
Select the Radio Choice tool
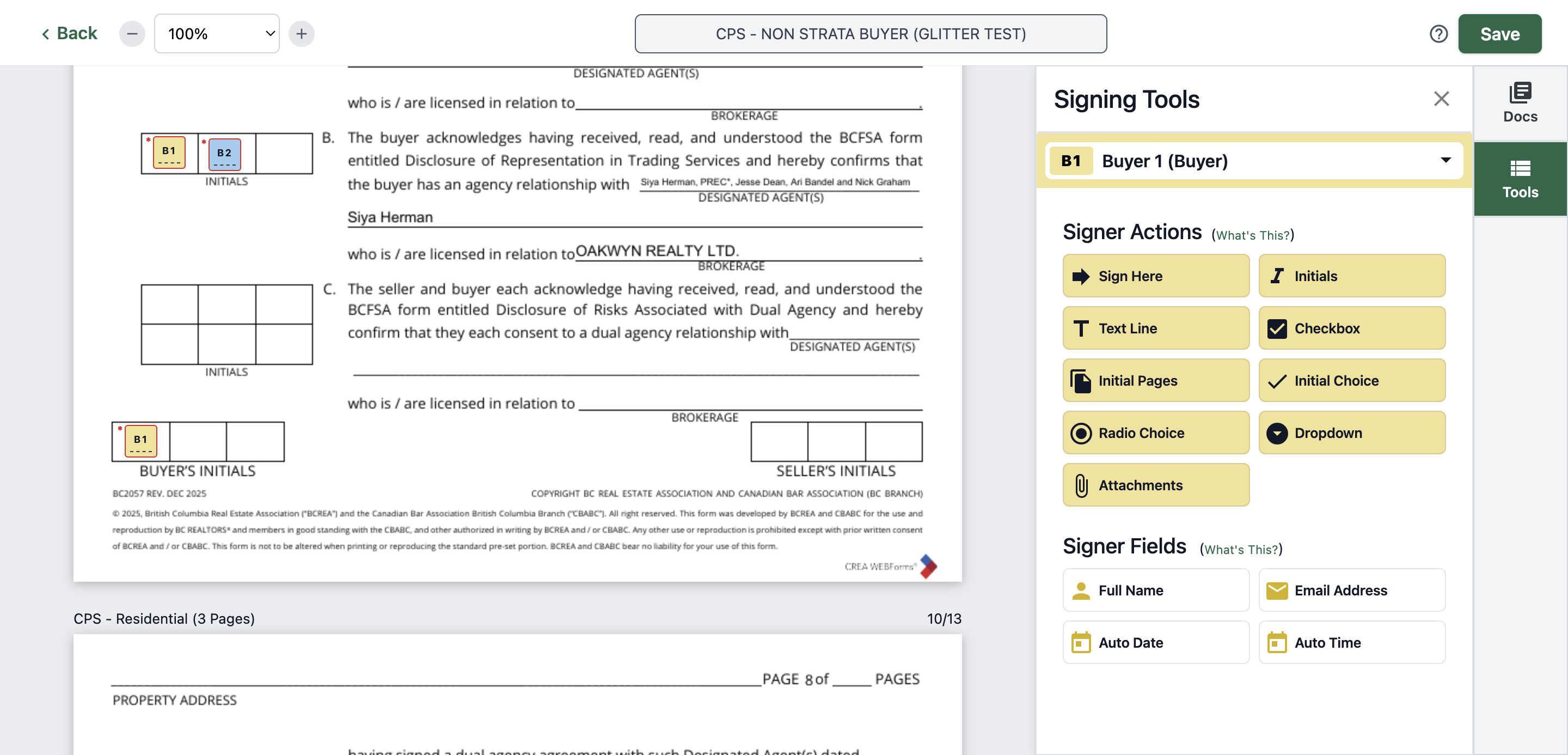(1155, 433)
